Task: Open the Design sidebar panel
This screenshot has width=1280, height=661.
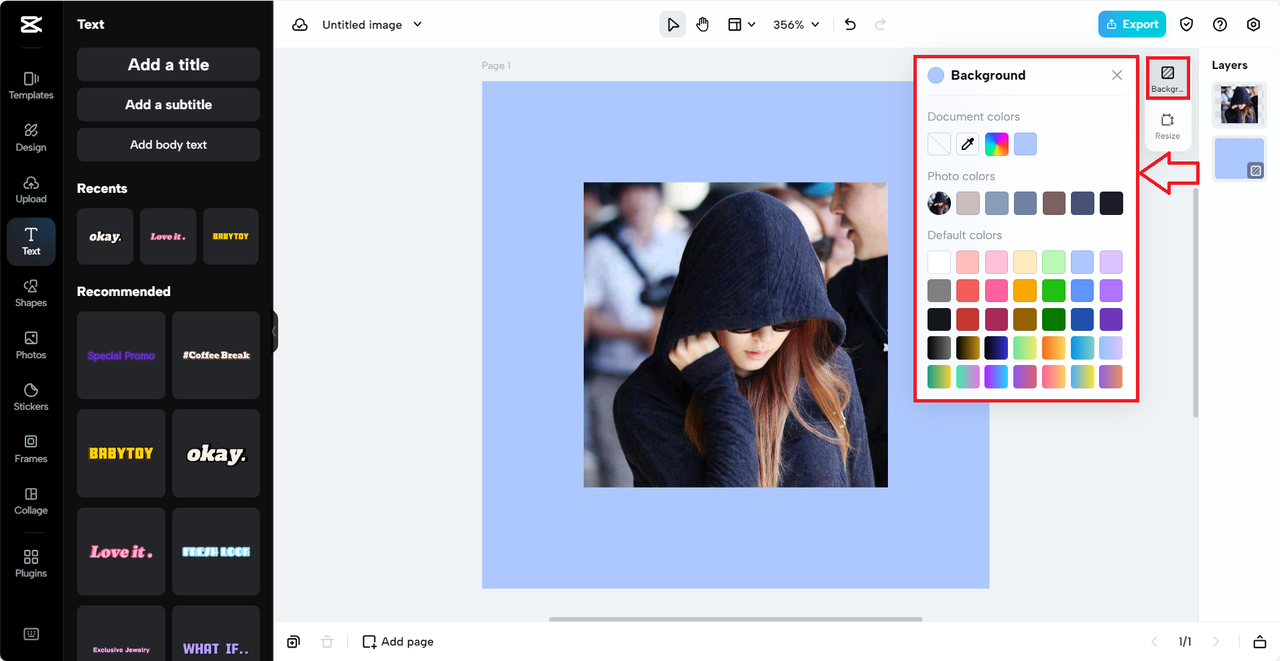Action: click(31, 137)
